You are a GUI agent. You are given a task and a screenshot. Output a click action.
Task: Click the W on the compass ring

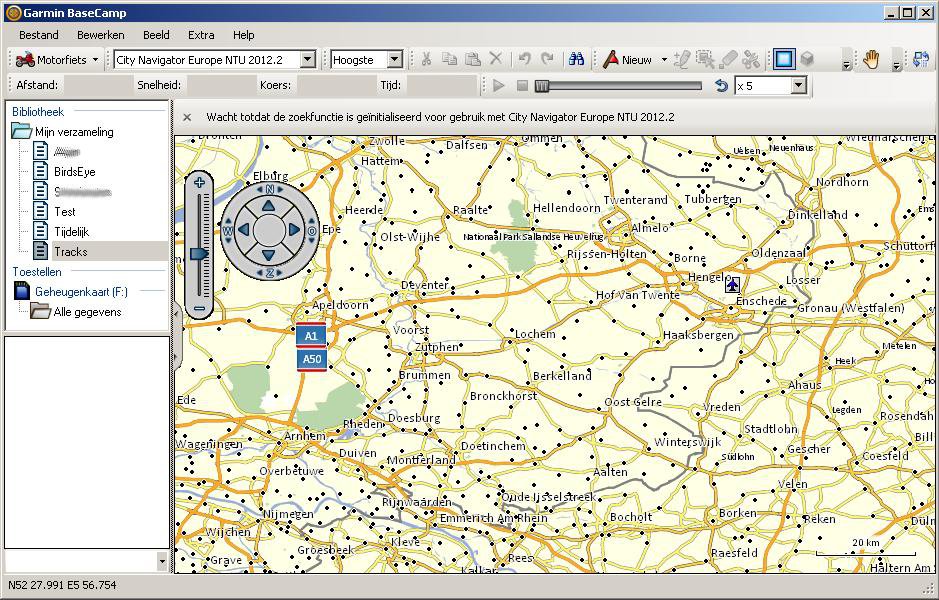[228, 231]
